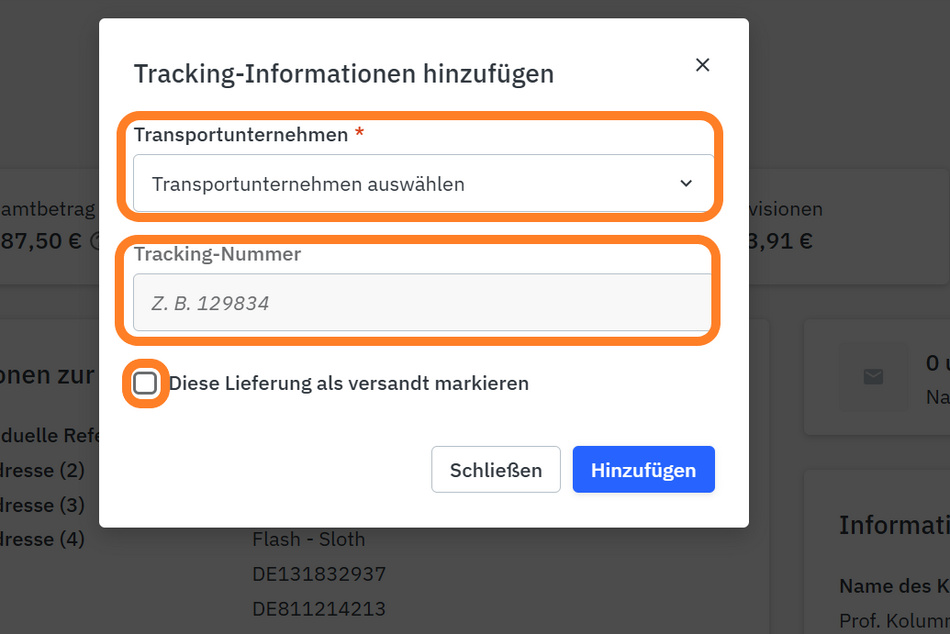Click the VAT number DE131832937

(x=319, y=573)
